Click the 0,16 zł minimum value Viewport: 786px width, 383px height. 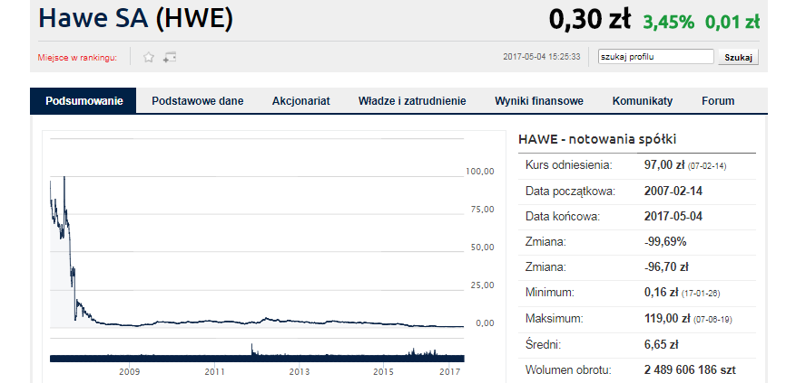click(661, 293)
